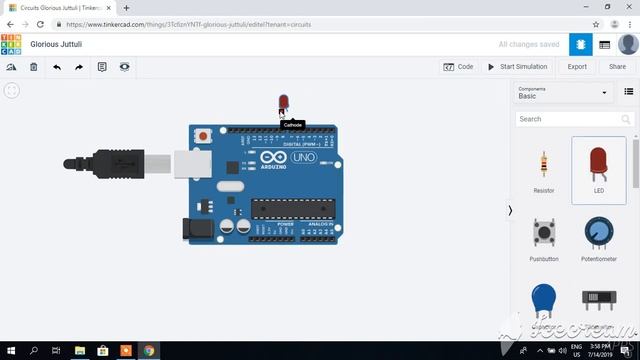Click the browser back button
This screenshot has width=640, height=360.
click(x=10, y=24)
